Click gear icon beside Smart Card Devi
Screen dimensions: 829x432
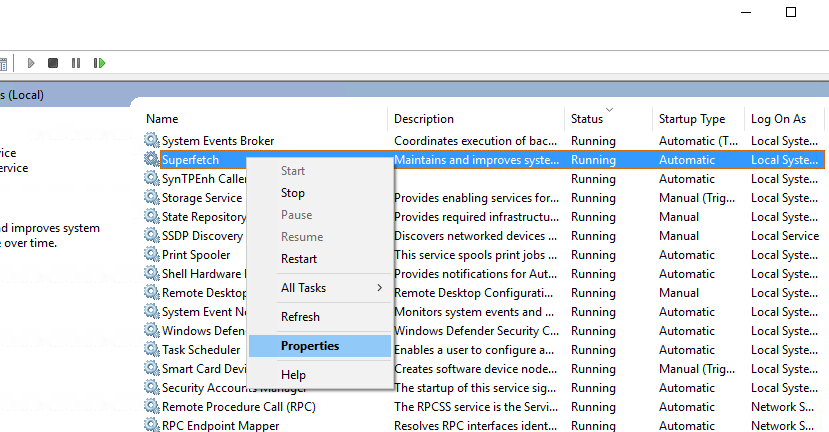[152, 369]
